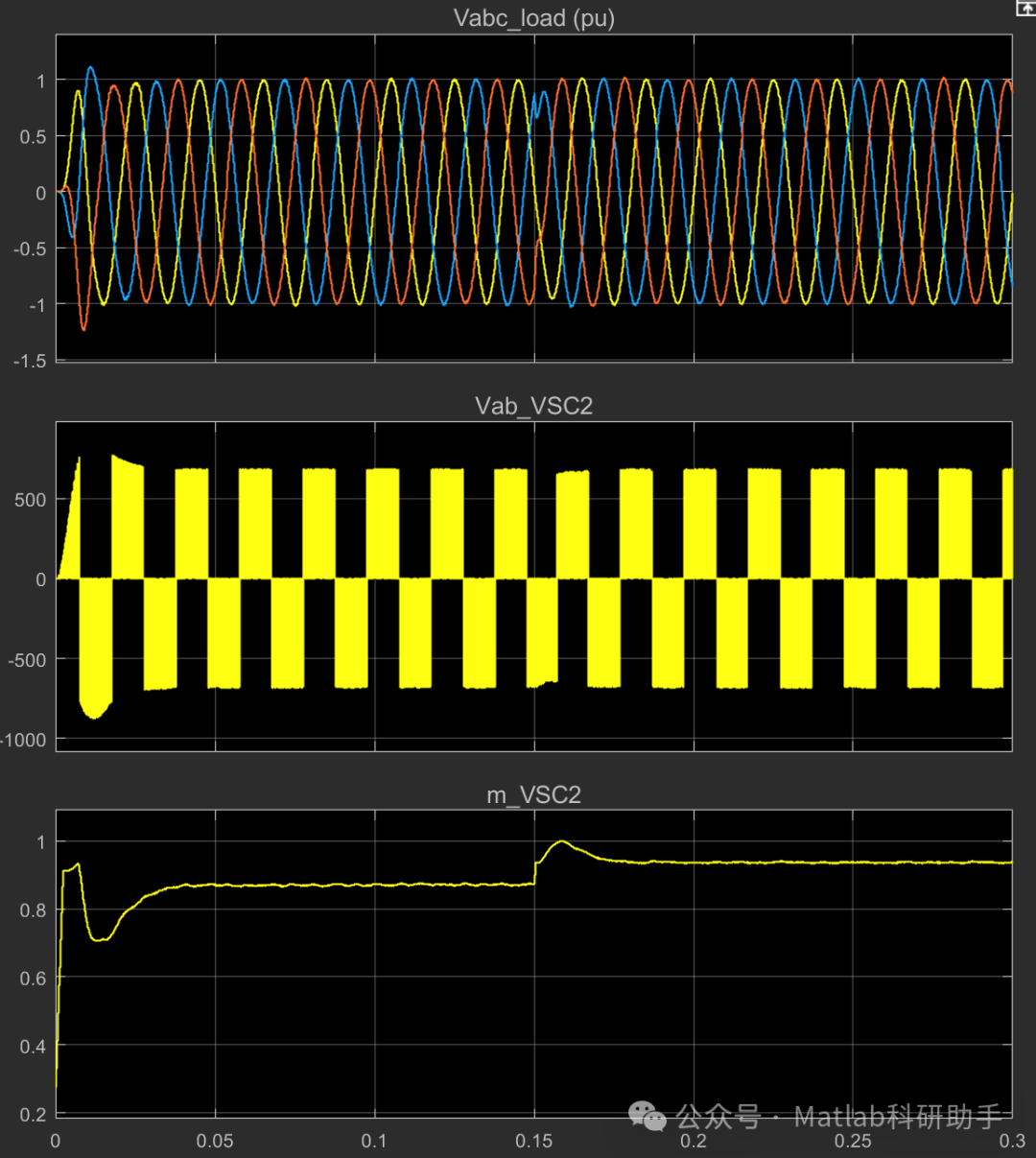Click the 0.8 y-axis label in m_VSC2 plot
The width and height of the screenshot is (1036, 1158).
coord(33,910)
